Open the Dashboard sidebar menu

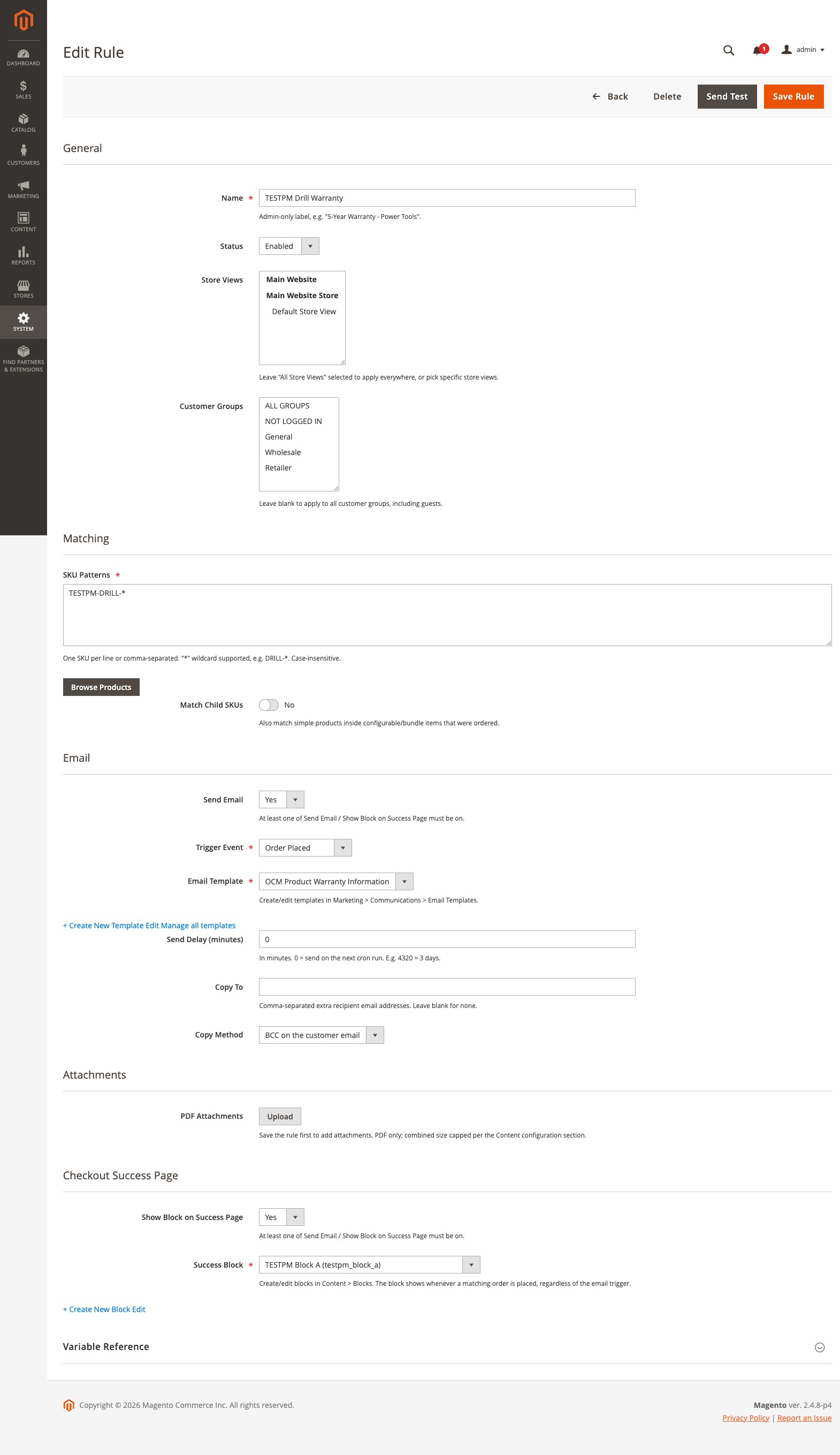coord(23,57)
